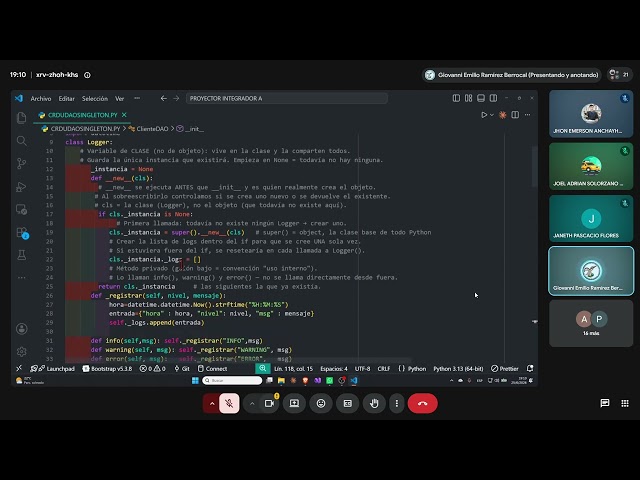640x480 pixels.
Task: Open the Ver menu
Action: pos(119,99)
